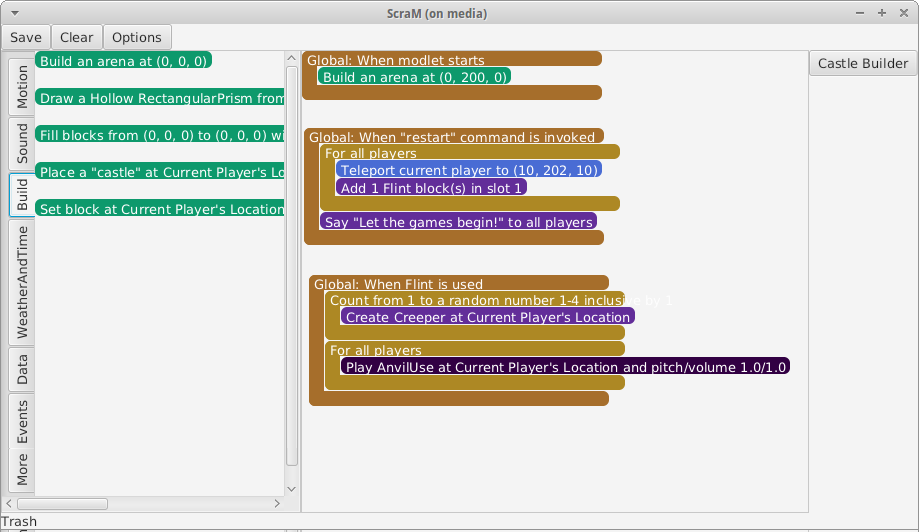Select the Create Creeper block
Screen dimensions: 919x532
pyautogui.click(x=487, y=317)
